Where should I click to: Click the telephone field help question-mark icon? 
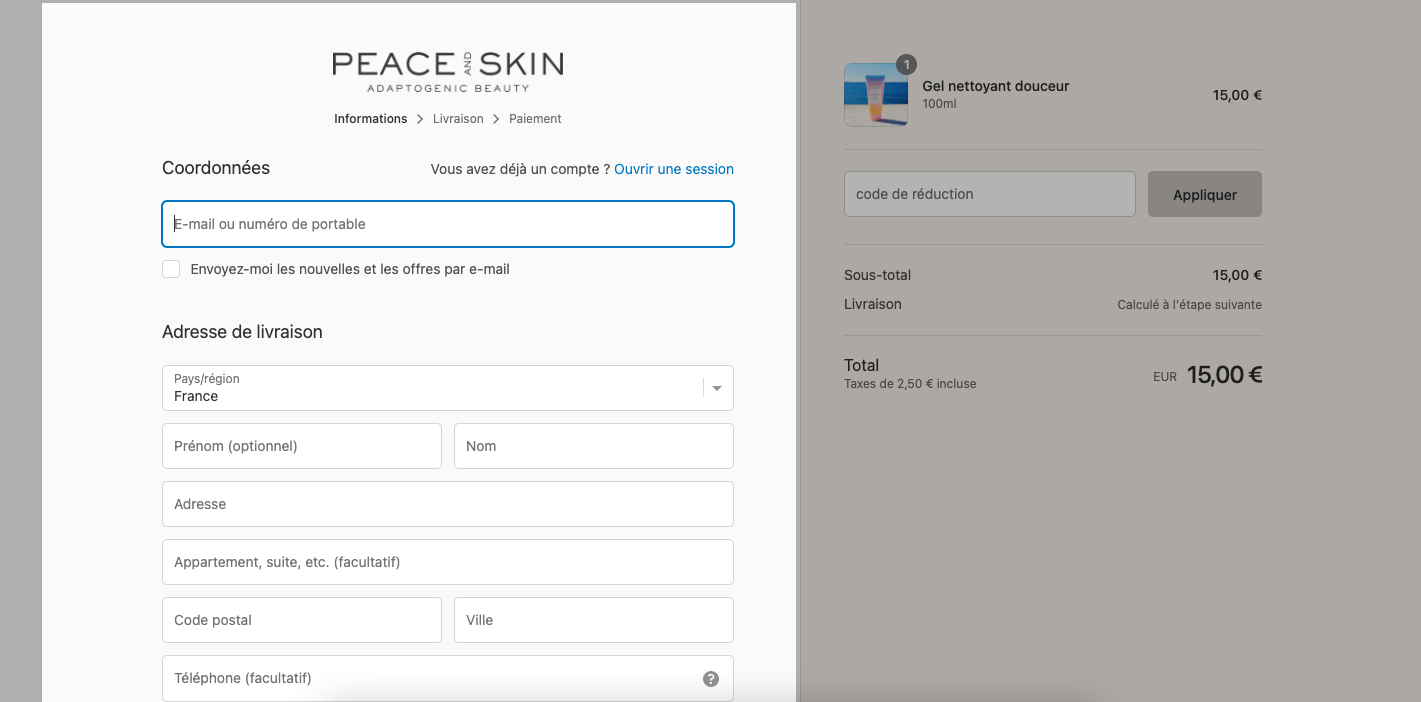[x=711, y=679]
